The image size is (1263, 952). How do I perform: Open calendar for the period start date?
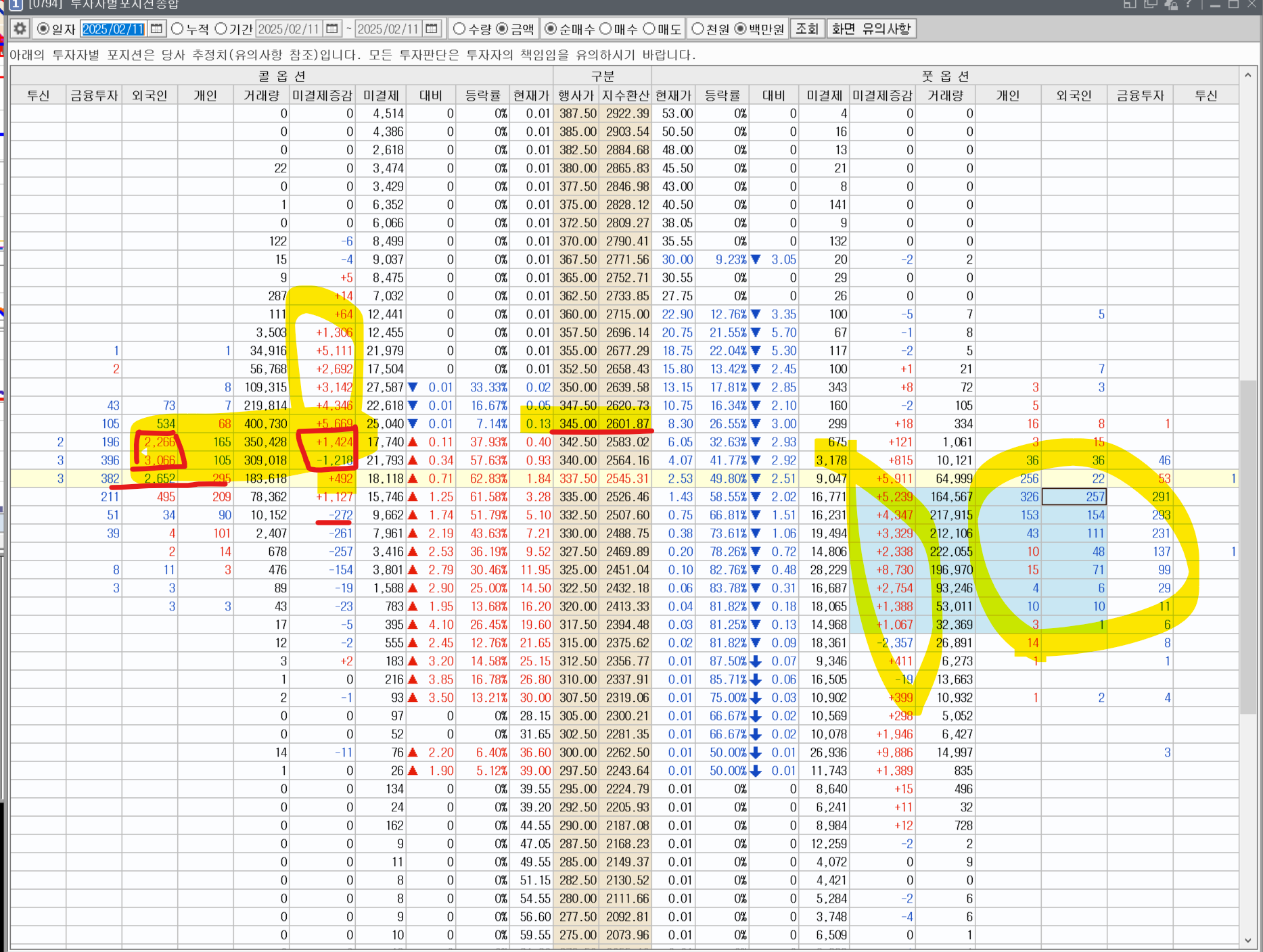click(x=331, y=29)
